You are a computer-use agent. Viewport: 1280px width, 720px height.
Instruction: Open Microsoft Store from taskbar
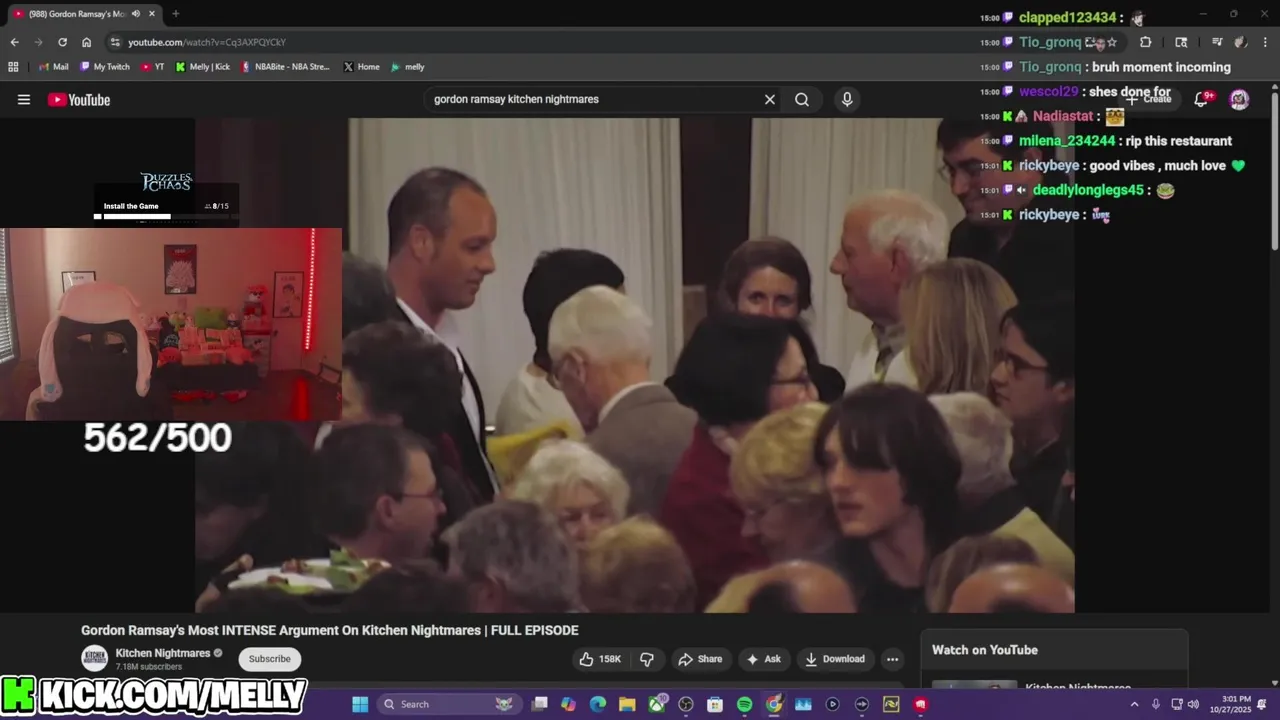coord(715,704)
